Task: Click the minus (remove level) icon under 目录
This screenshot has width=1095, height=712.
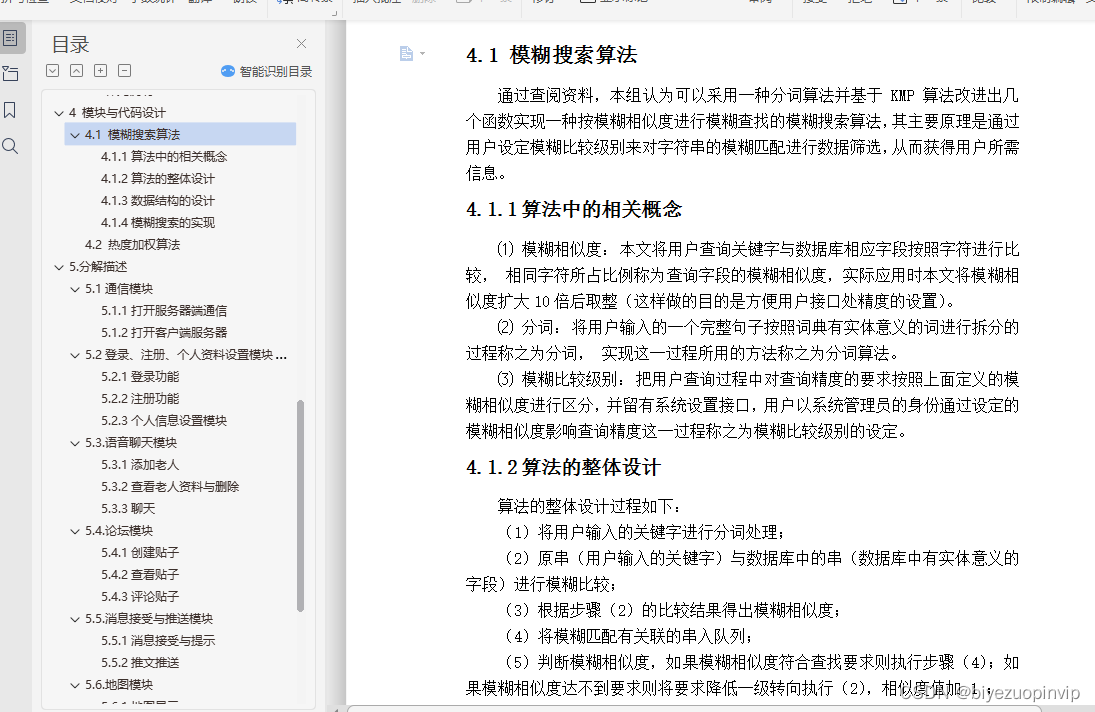Action: coord(124,71)
